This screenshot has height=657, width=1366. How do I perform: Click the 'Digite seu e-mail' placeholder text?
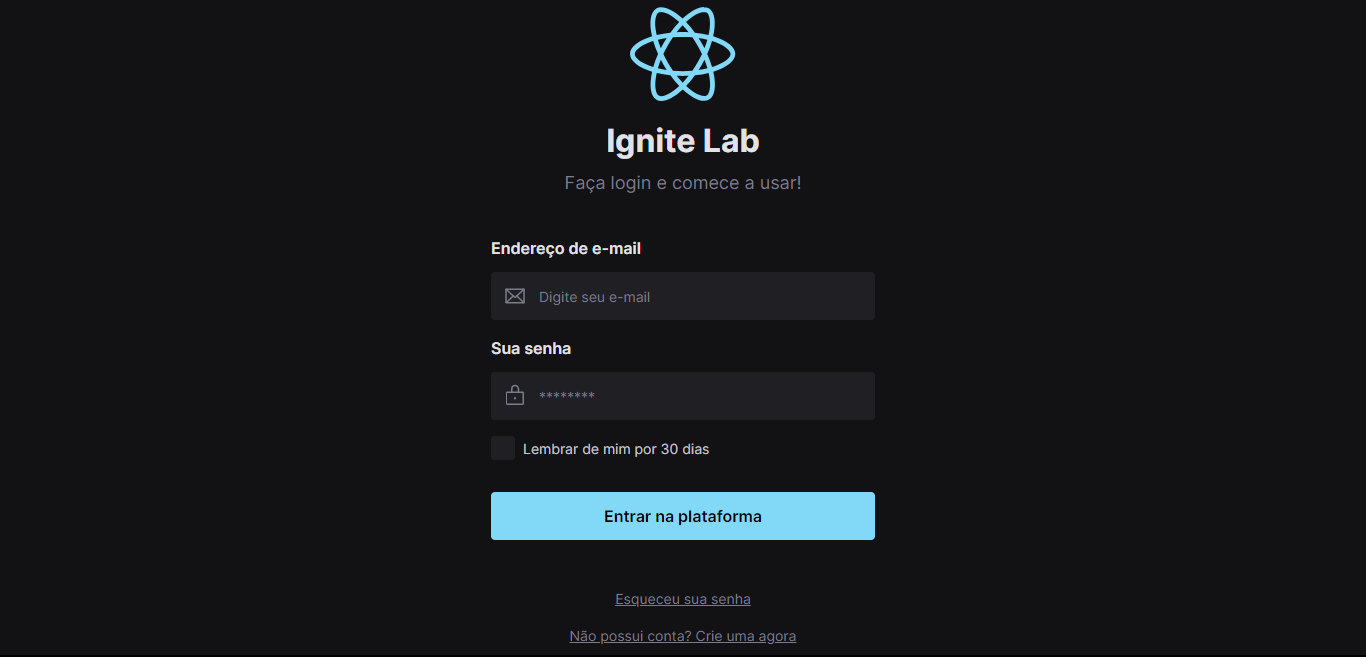coord(595,297)
